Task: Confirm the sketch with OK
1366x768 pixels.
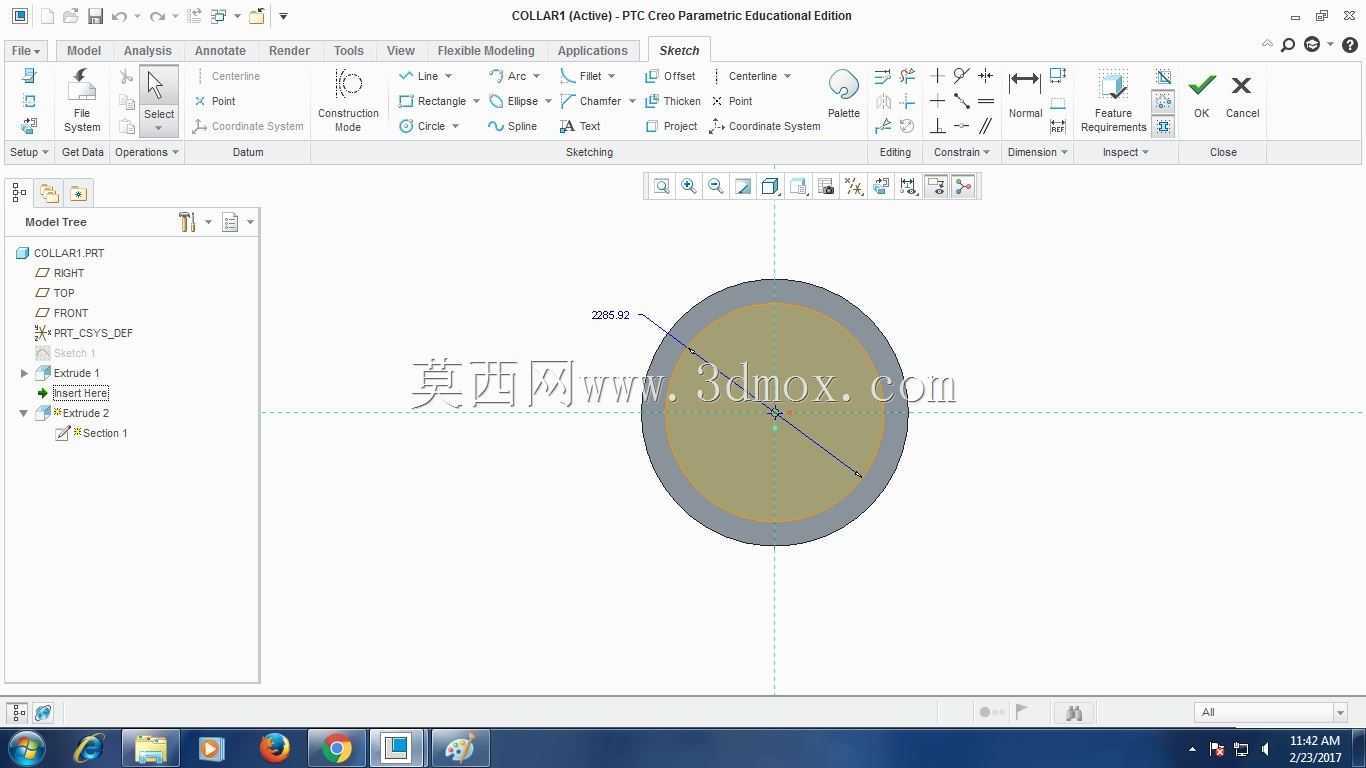Action: (x=1202, y=97)
